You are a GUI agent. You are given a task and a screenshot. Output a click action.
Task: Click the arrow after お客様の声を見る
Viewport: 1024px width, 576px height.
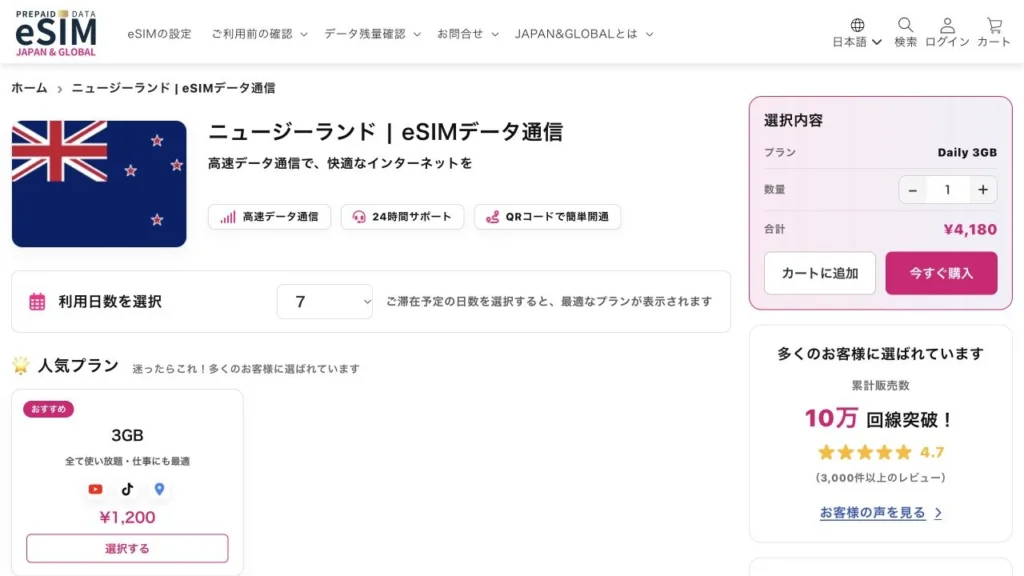938,513
